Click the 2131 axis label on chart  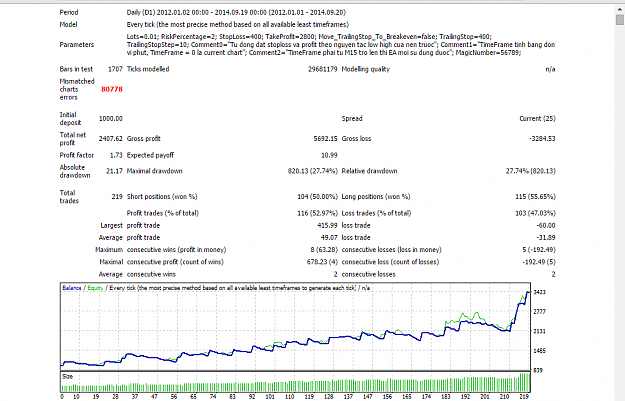[539, 331]
